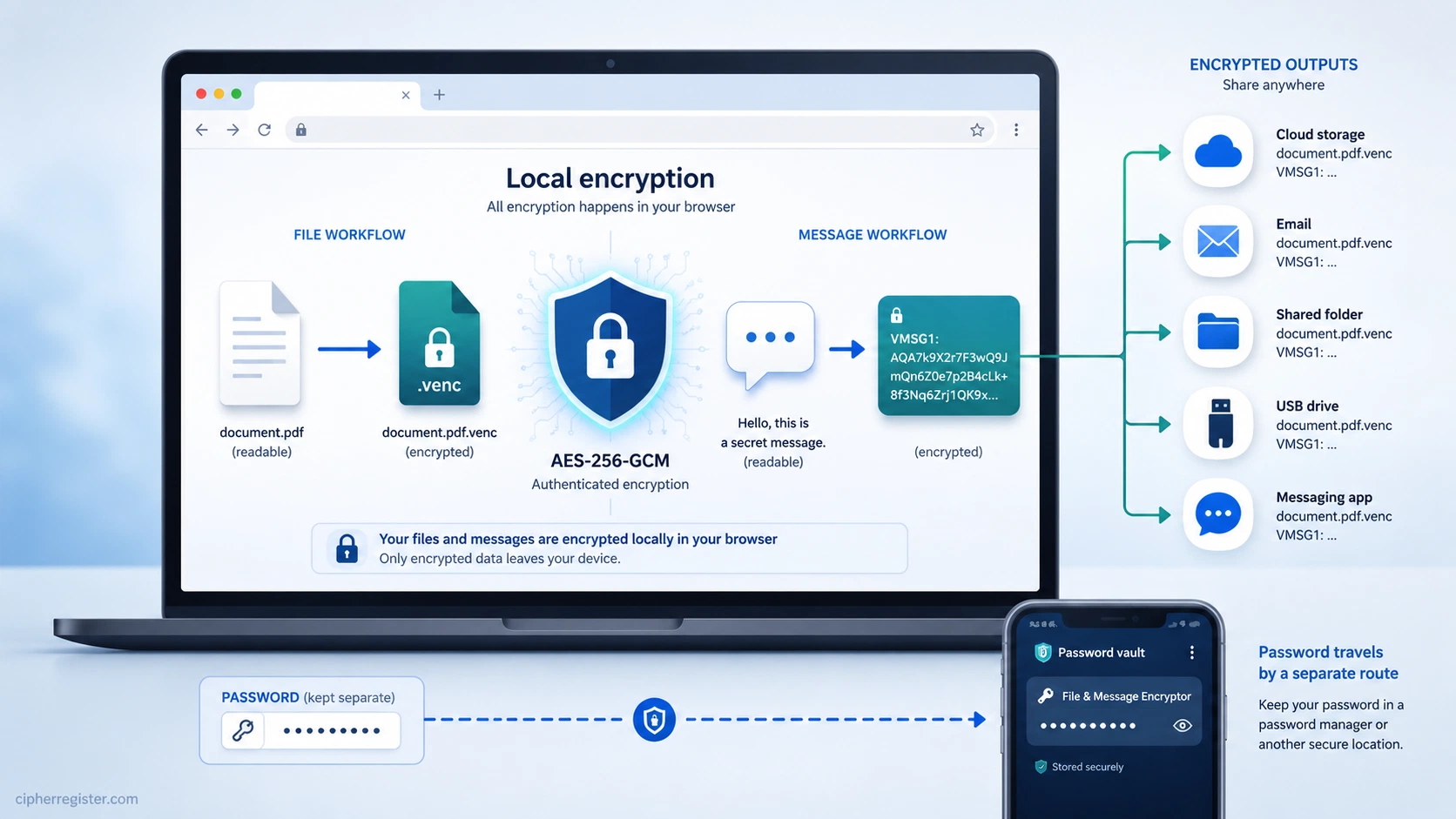Click the masked password field
Viewport: 1456px width, 819px height.
(x=332, y=730)
